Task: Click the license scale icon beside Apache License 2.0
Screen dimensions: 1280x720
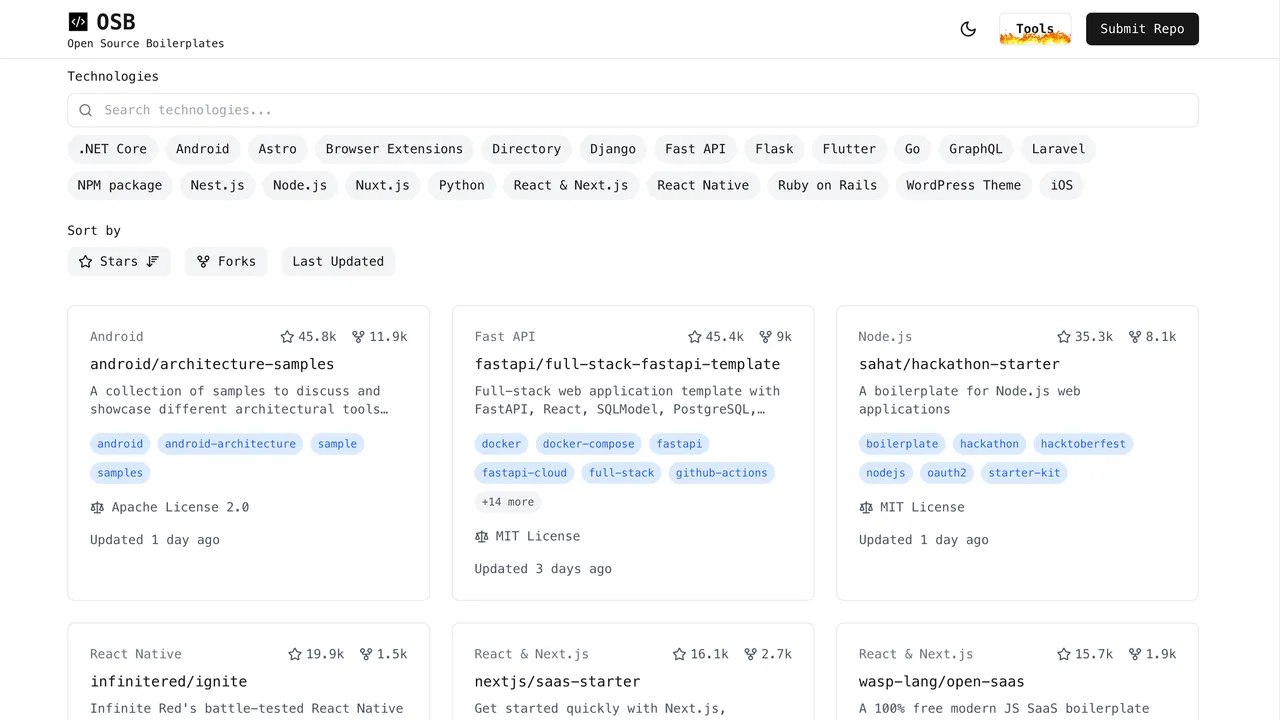Action: (x=97, y=508)
